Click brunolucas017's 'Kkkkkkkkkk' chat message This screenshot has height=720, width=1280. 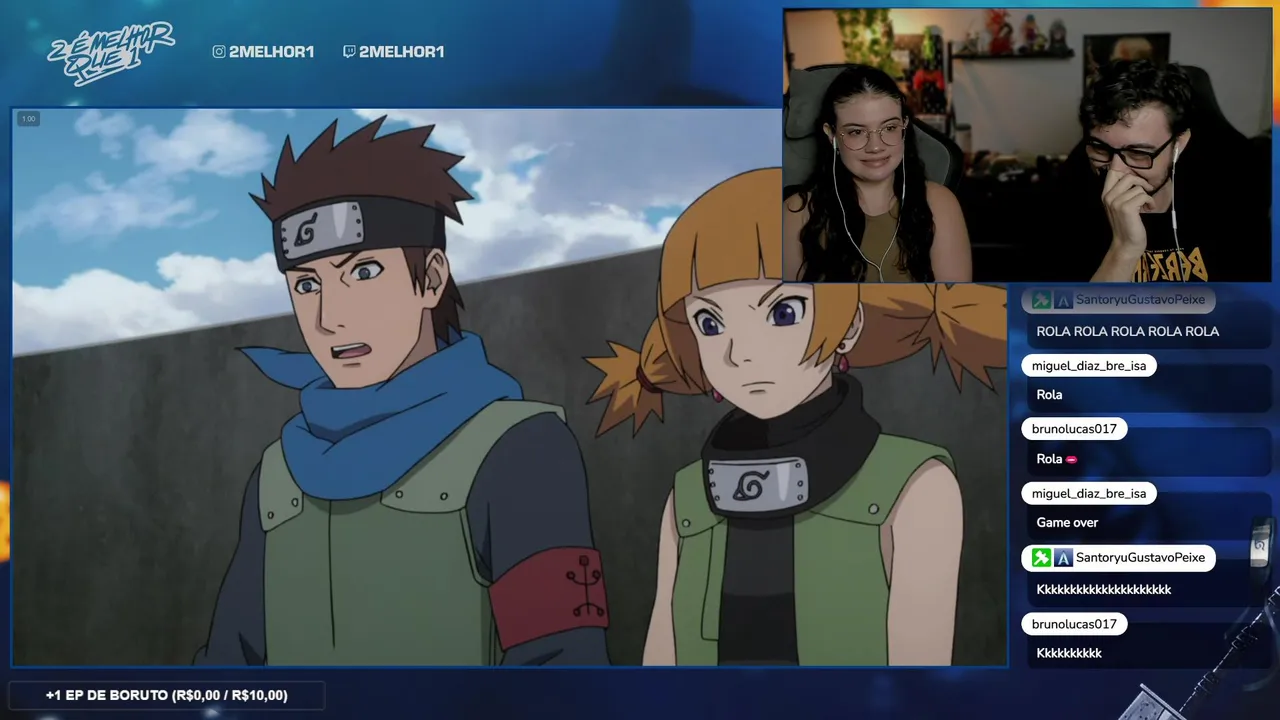click(x=1069, y=653)
